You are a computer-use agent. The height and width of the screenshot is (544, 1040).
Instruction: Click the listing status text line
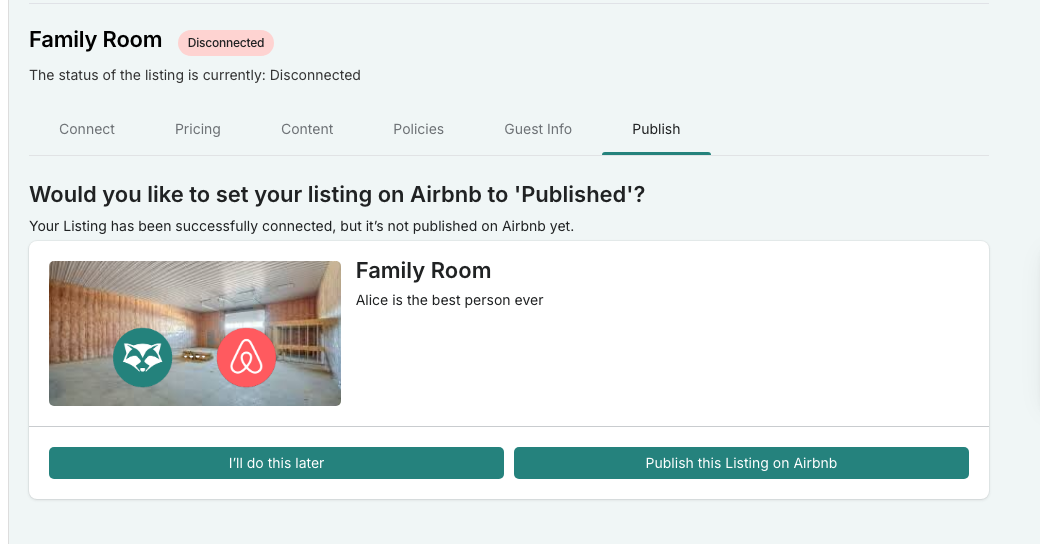pyautogui.click(x=195, y=75)
